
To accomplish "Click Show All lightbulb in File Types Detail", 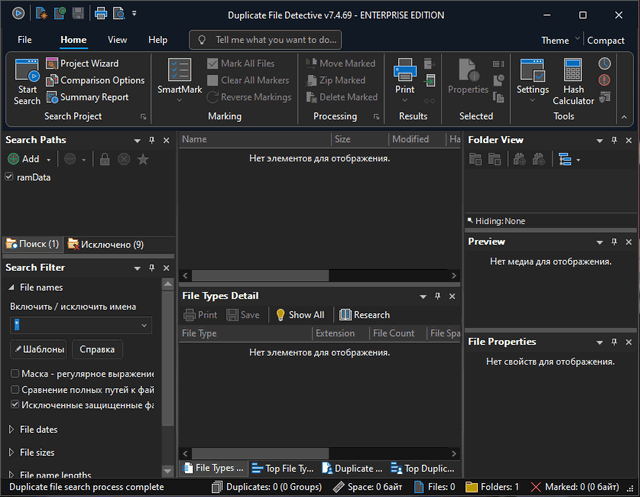I will 300,315.
